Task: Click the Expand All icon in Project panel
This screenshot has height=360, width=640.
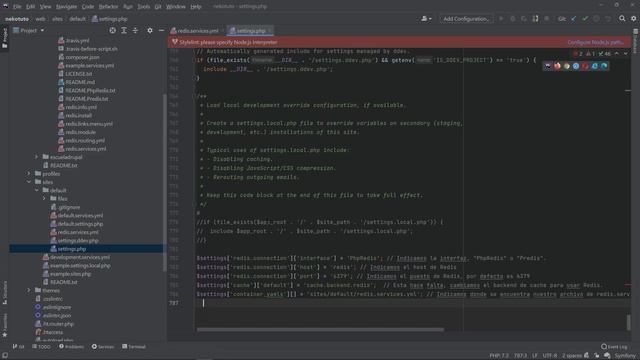Action: point(124,31)
